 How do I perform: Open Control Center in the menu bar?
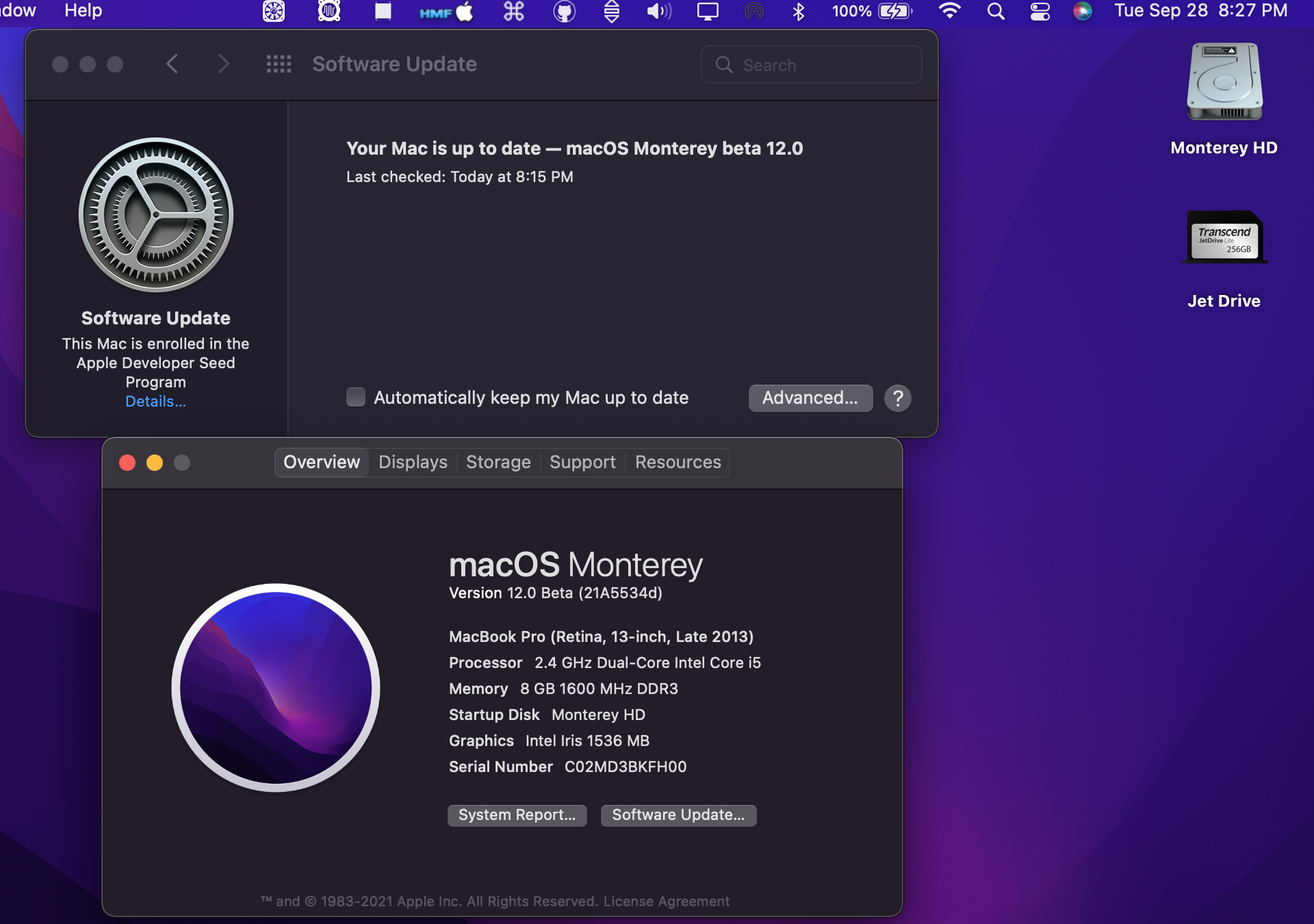(1040, 11)
